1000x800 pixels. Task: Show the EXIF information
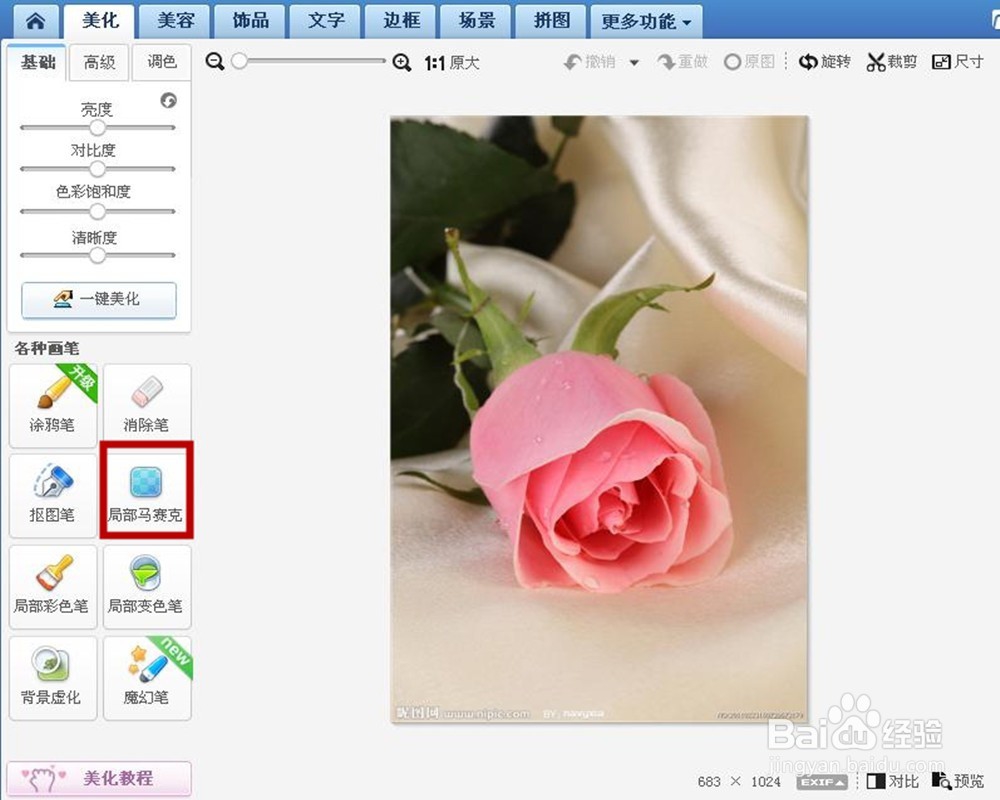pyautogui.click(x=821, y=782)
